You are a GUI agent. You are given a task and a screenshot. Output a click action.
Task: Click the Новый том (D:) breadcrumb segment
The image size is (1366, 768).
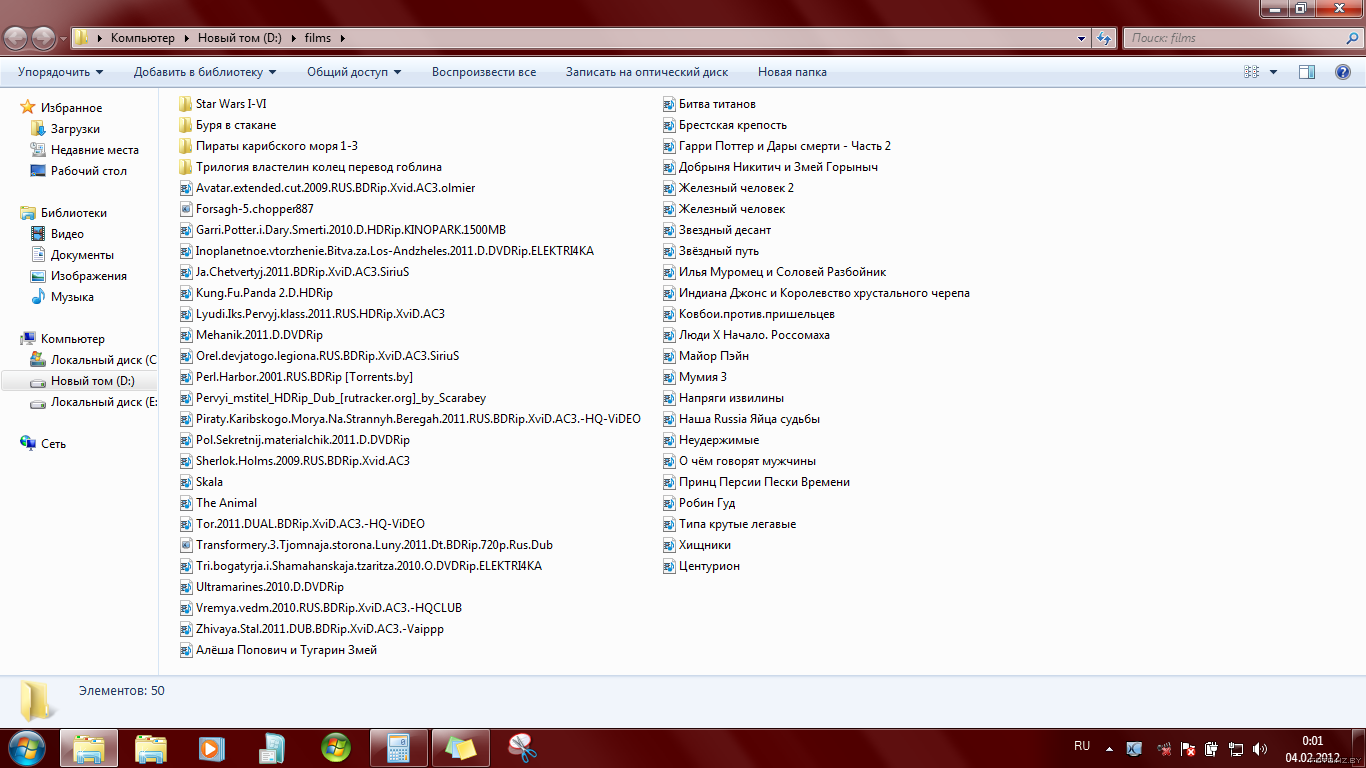pyautogui.click(x=240, y=38)
